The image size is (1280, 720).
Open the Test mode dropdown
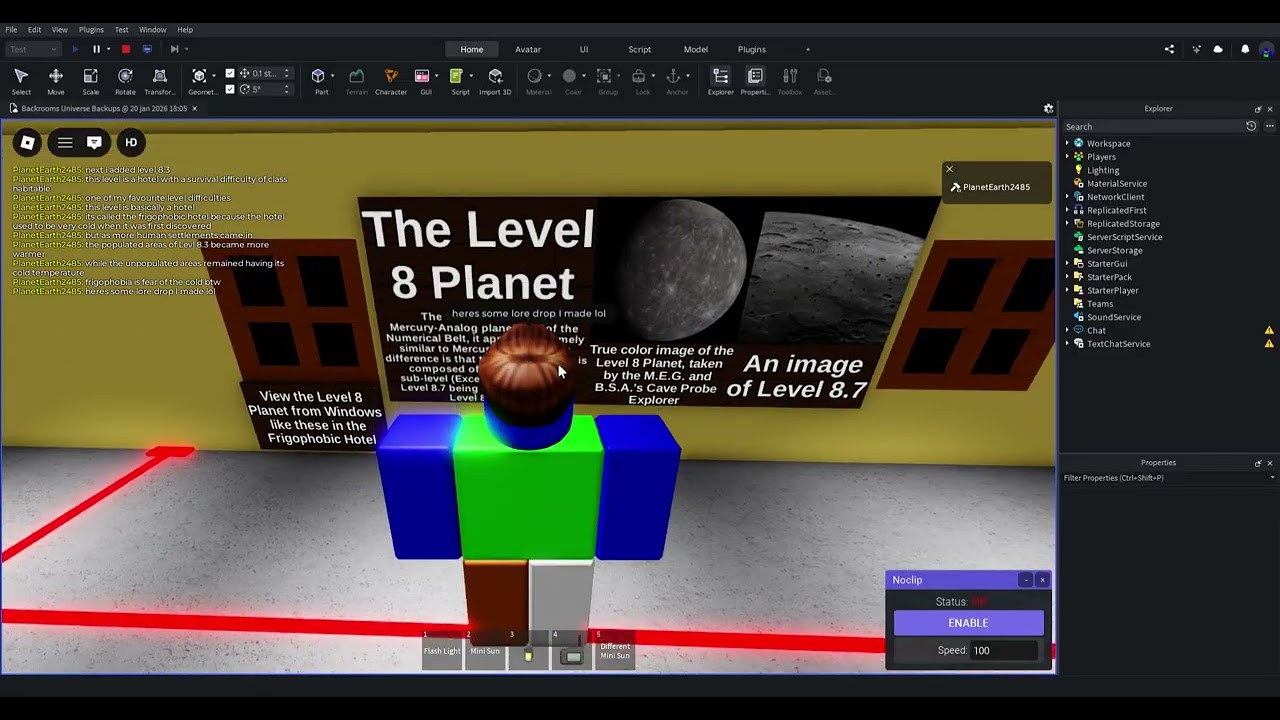pyautogui.click(x=32, y=49)
